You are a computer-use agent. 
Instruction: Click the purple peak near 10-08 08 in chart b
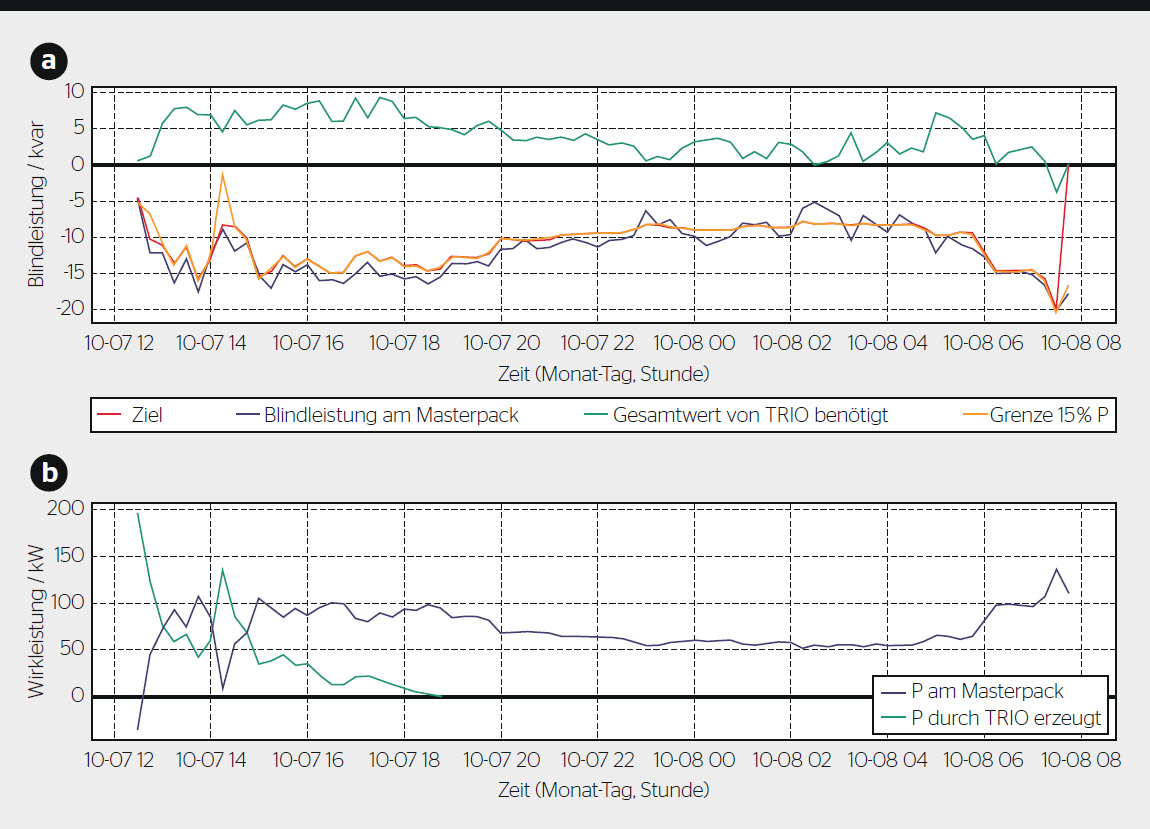[1057, 569]
